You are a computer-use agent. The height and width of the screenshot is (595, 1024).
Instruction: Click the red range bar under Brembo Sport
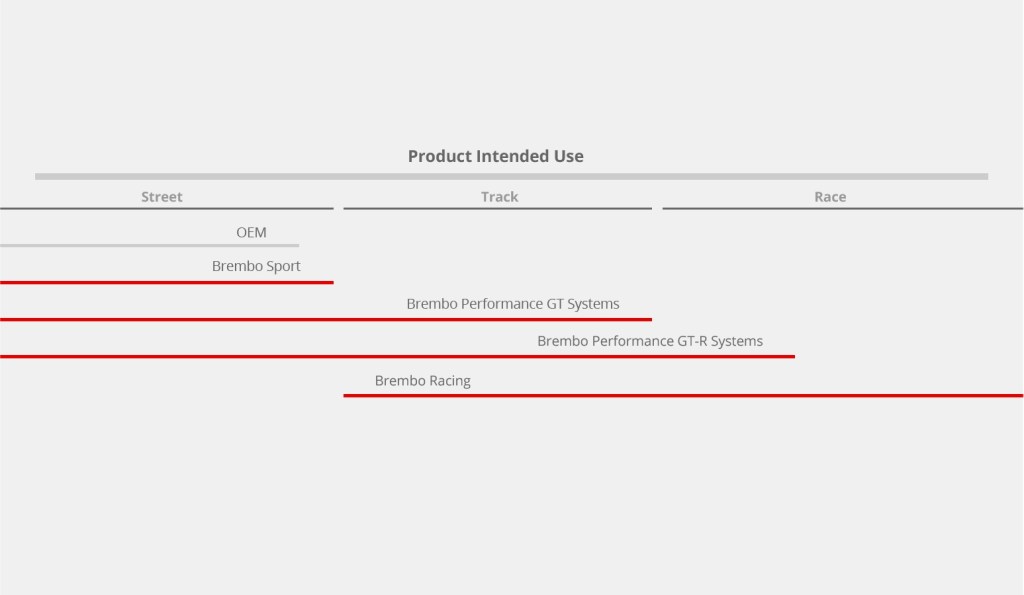pyautogui.click(x=166, y=283)
